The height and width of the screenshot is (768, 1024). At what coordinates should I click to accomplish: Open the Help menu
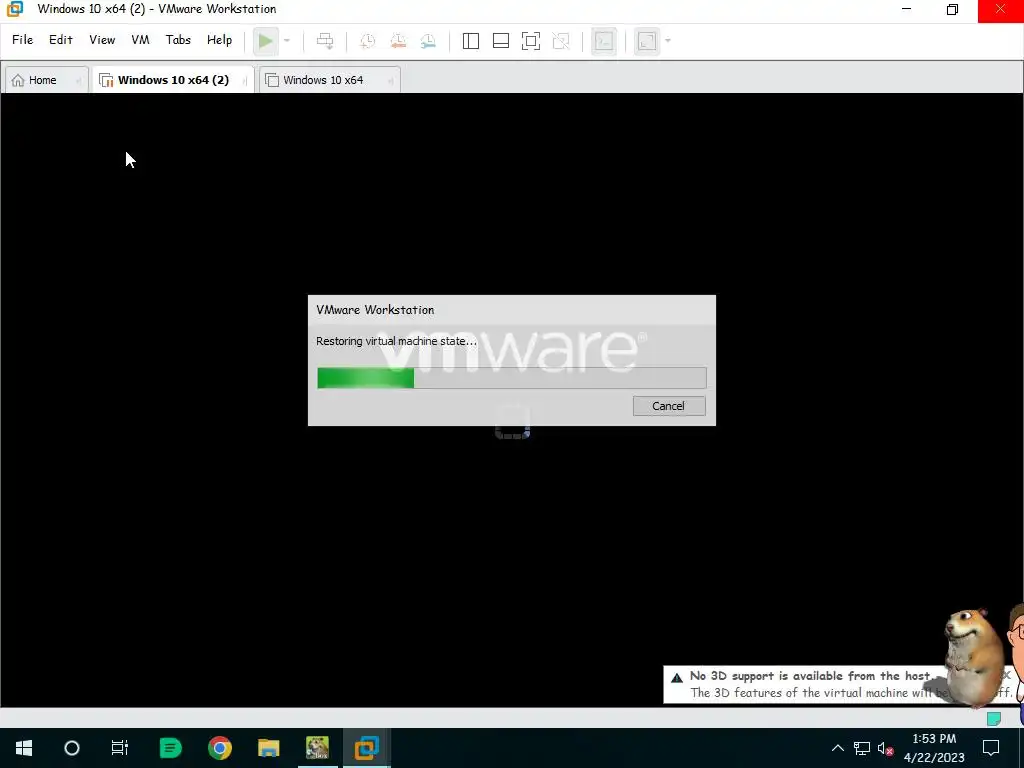(x=219, y=40)
